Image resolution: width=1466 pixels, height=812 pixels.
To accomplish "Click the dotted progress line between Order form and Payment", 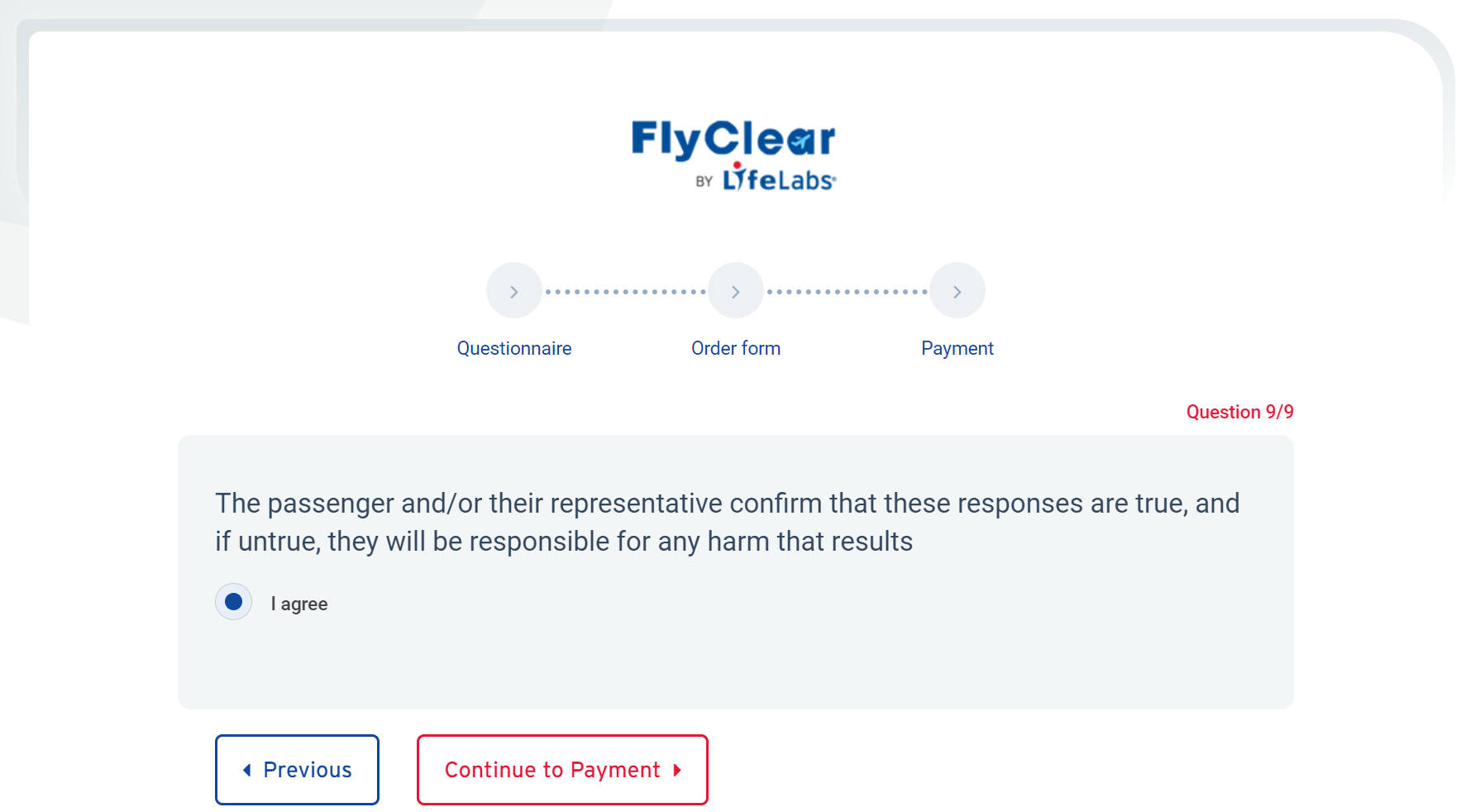I will [x=847, y=292].
